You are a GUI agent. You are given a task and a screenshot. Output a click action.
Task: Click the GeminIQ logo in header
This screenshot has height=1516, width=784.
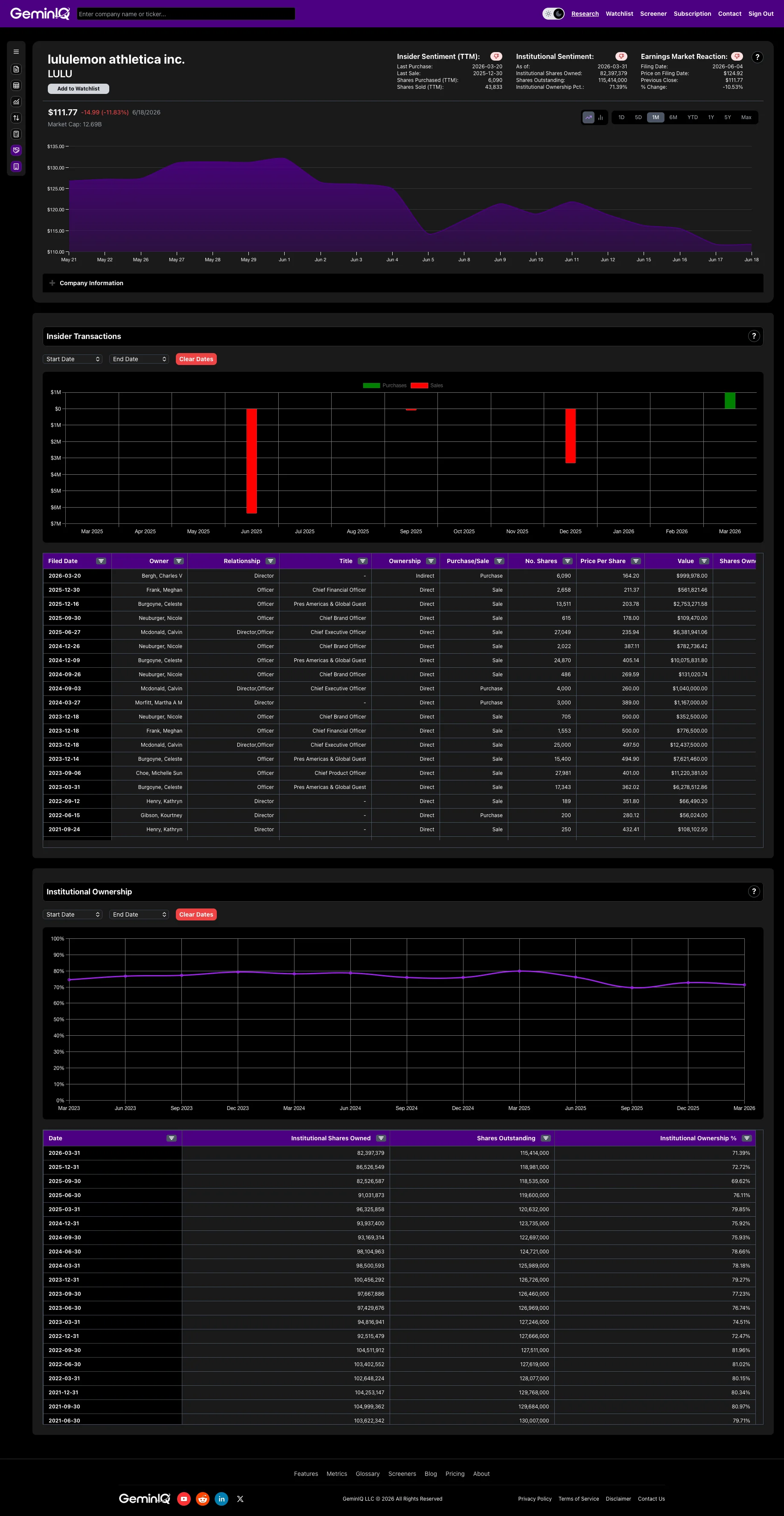point(40,14)
